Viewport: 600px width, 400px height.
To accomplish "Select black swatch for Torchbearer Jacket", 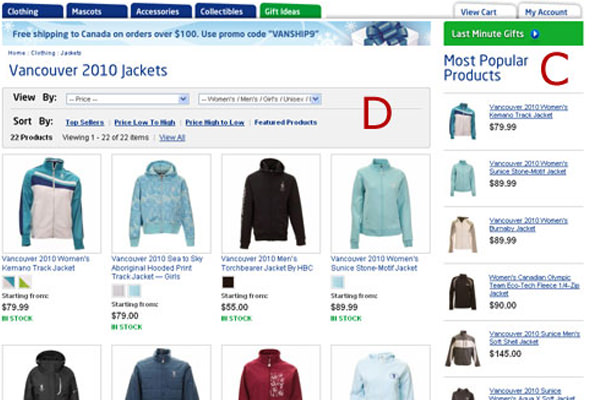I will click(228, 282).
